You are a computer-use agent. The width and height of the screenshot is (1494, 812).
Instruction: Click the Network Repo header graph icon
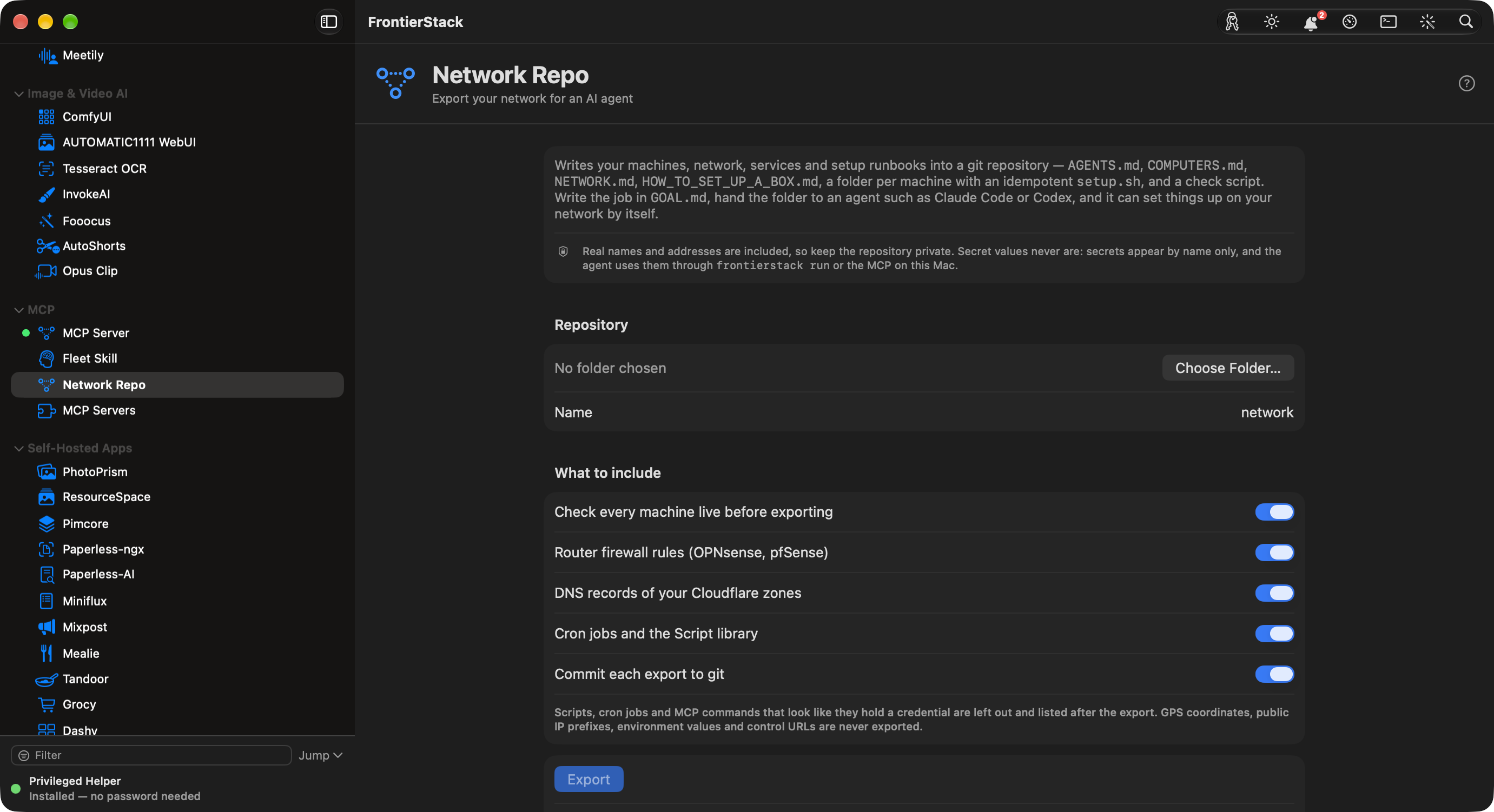point(395,83)
